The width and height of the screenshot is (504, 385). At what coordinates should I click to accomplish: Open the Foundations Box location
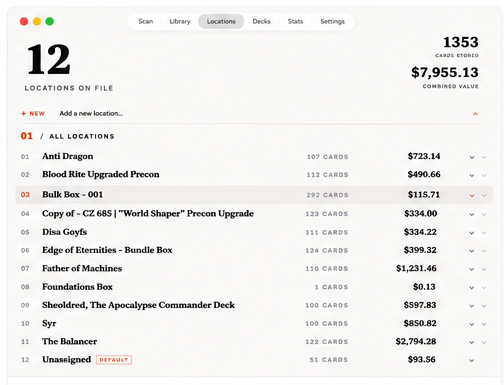(x=77, y=287)
